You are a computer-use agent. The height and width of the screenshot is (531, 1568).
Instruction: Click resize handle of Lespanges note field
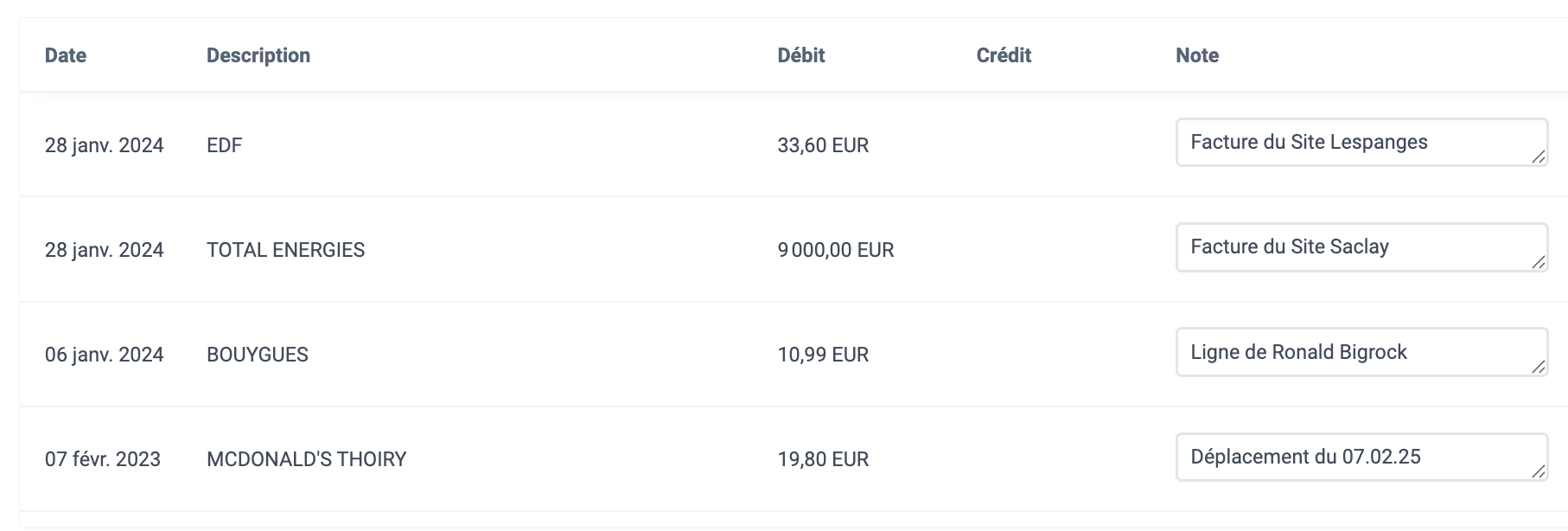pyautogui.click(x=1539, y=157)
